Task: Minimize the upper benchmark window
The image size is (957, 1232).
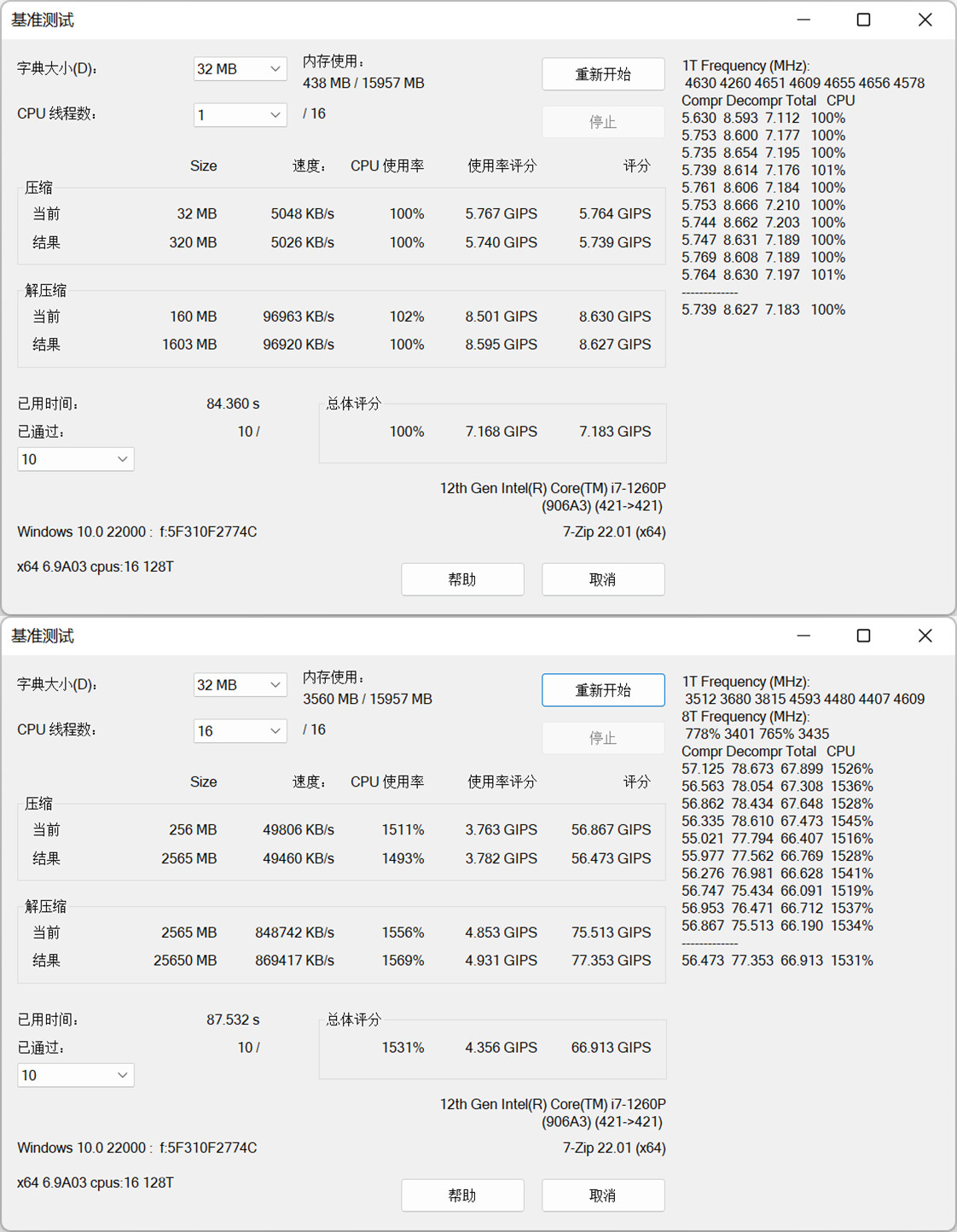Action: (x=803, y=20)
